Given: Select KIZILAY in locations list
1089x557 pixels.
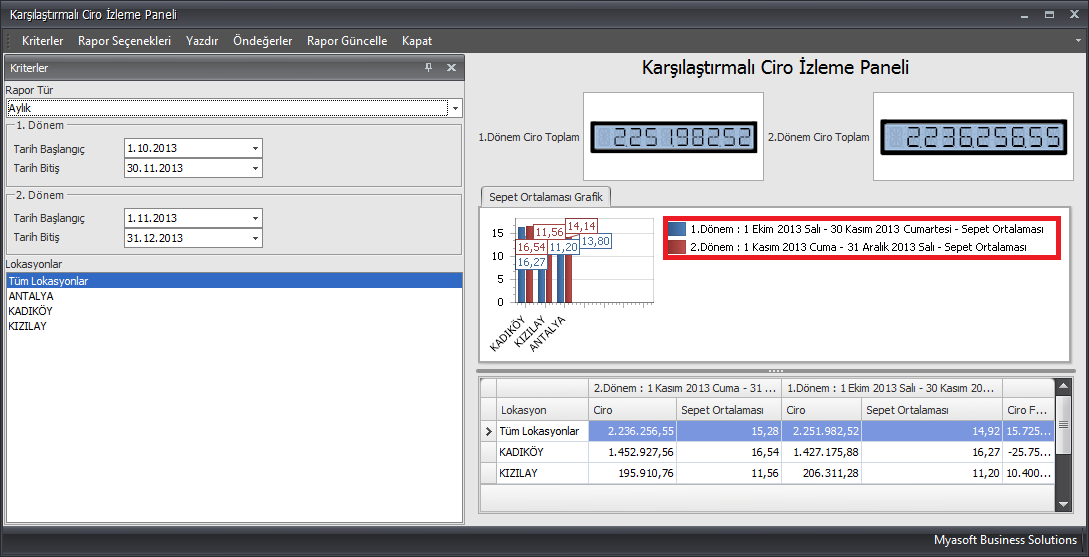Looking at the screenshot, I should pyautogui.click(x=234, y=326).
